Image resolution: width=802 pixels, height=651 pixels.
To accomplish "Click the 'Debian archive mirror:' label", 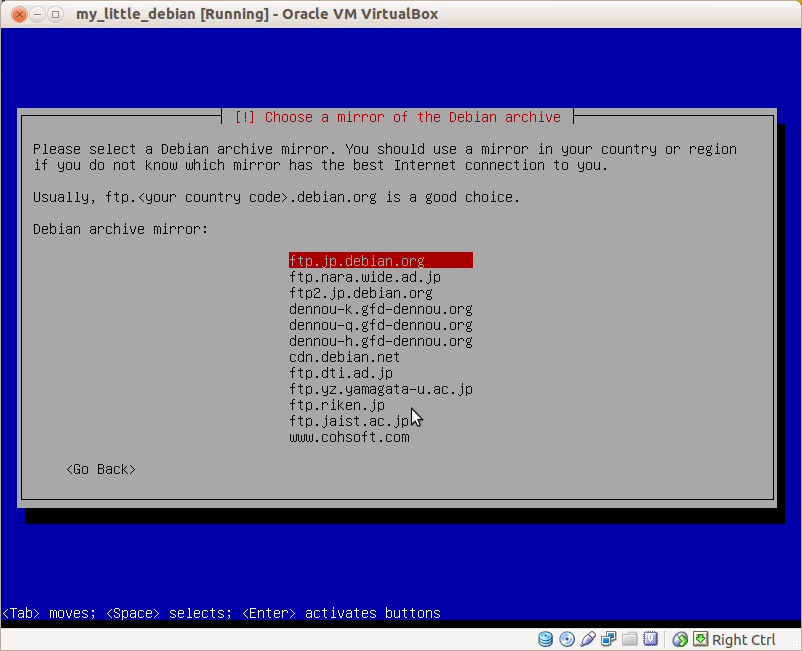I will coord(120,229).
